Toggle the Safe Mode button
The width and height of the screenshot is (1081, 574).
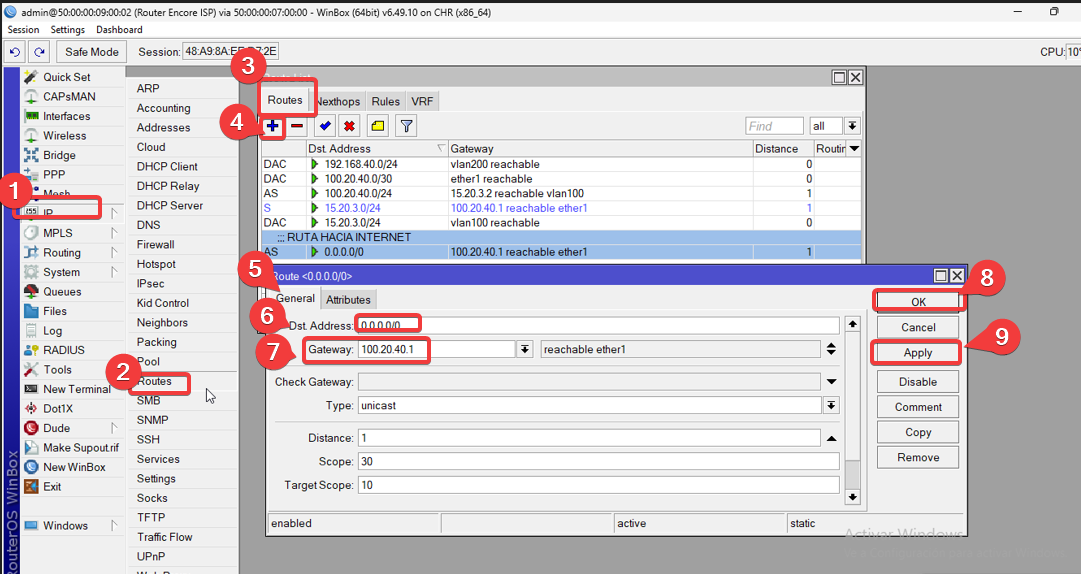point(92,52)
